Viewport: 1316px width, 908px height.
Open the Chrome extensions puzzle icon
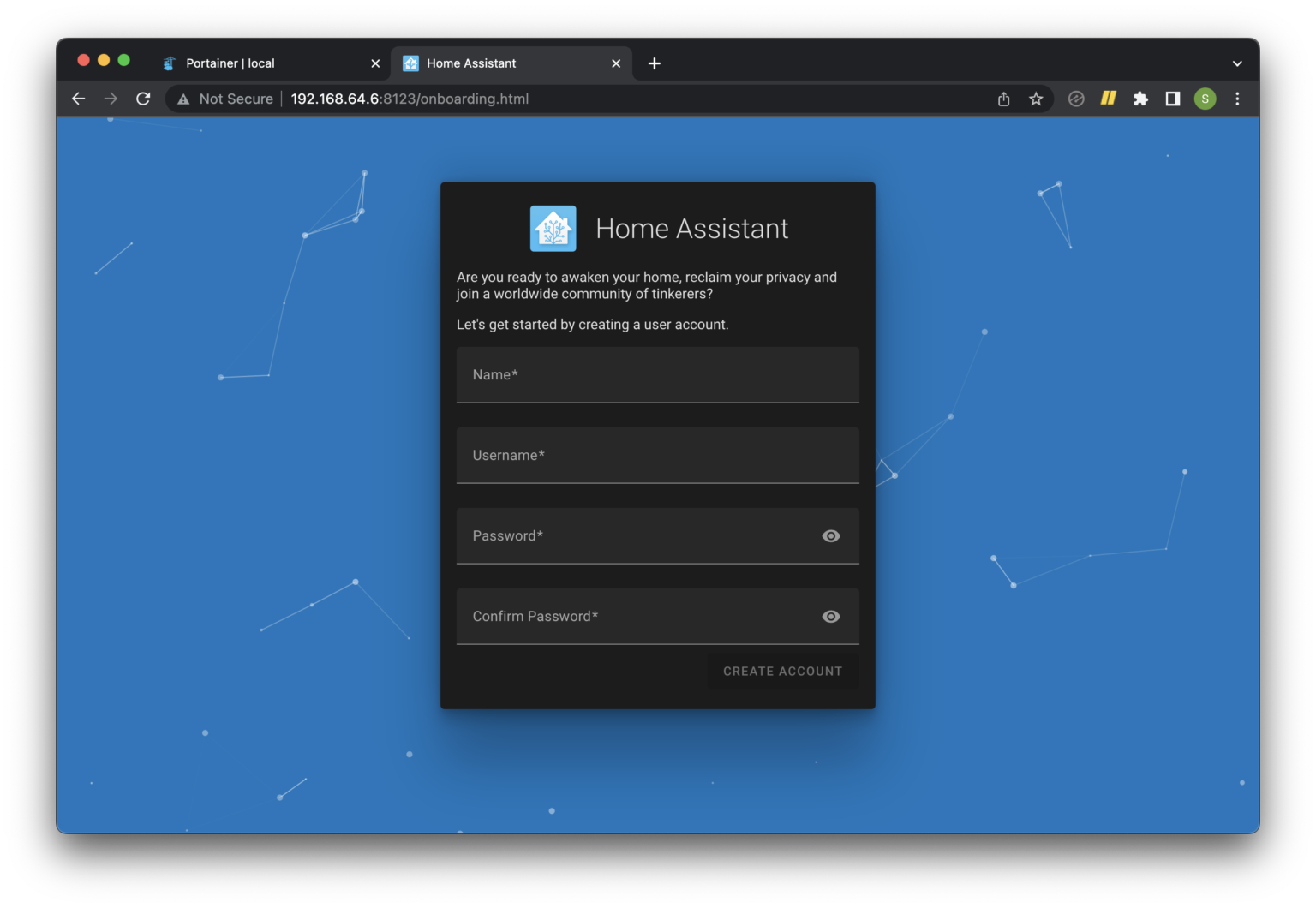tap(1140, 99)
